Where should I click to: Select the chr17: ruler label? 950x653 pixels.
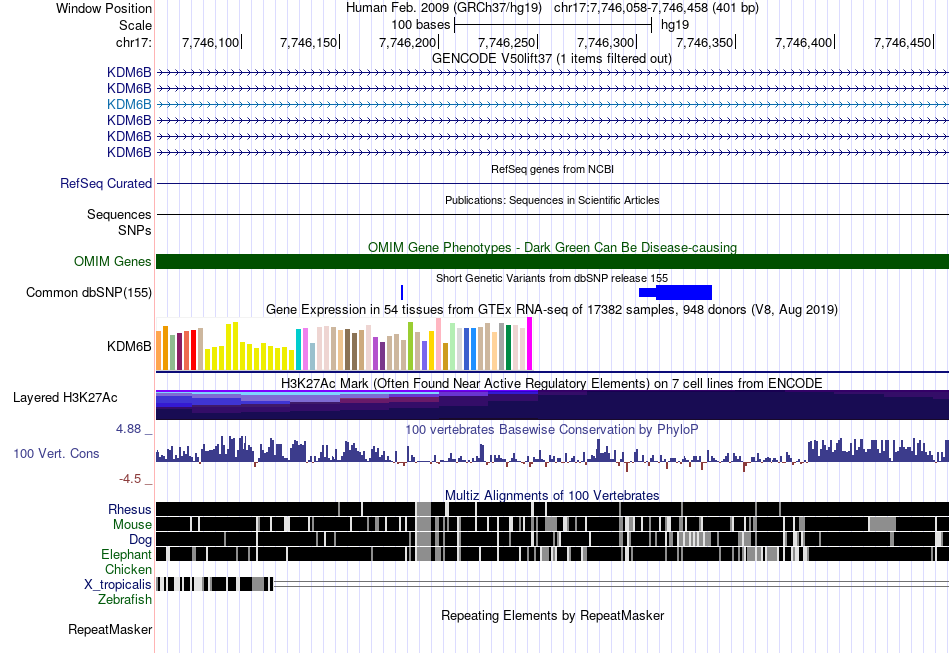point(133,42)
